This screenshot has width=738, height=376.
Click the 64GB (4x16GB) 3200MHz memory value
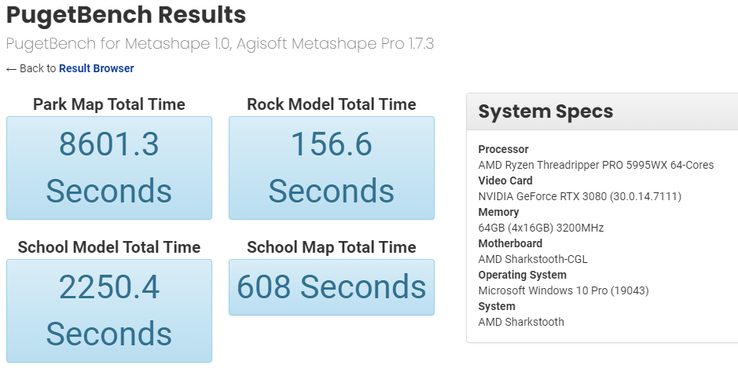tap(541, 228)
